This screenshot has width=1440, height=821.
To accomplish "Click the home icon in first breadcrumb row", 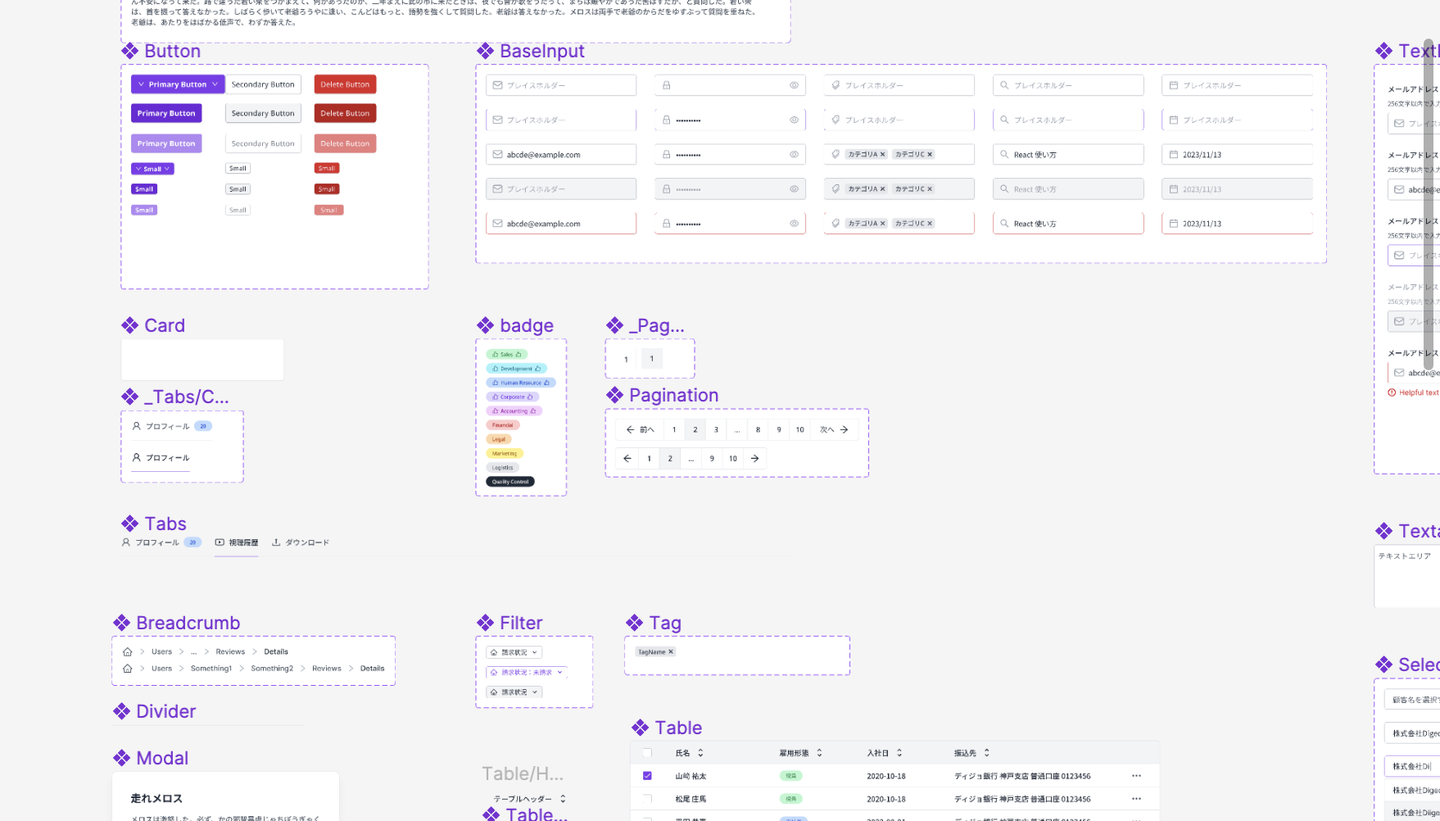I will click(x=127, y=652).
